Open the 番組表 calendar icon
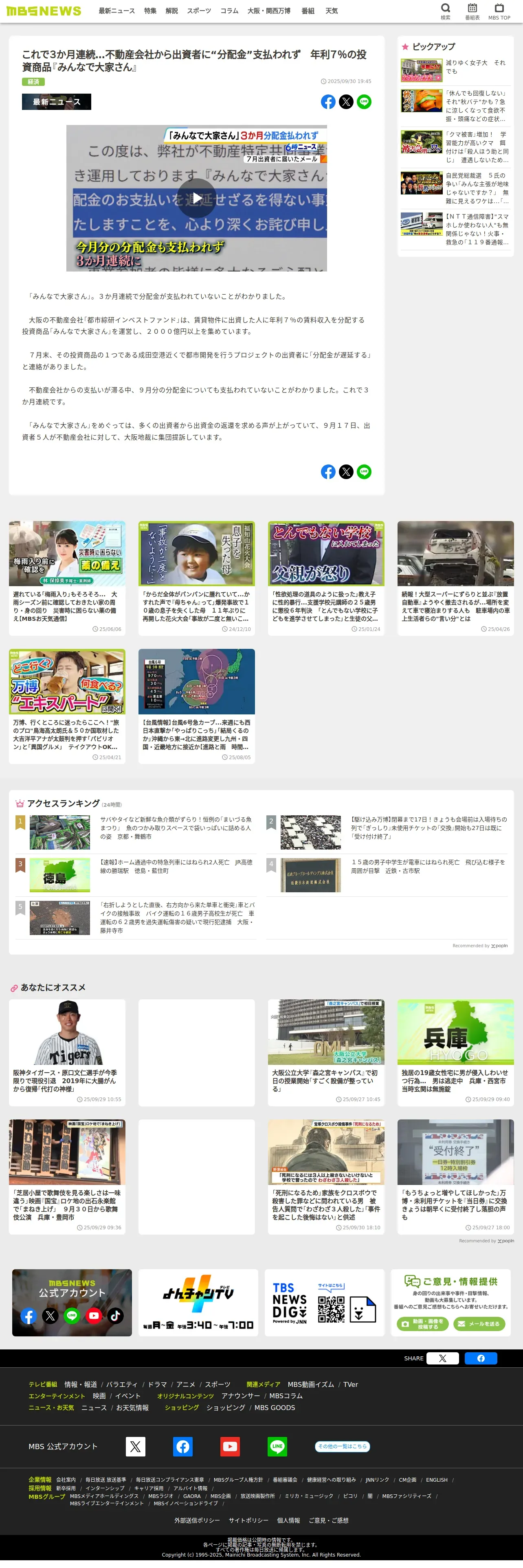 click(x=472, y=10)
